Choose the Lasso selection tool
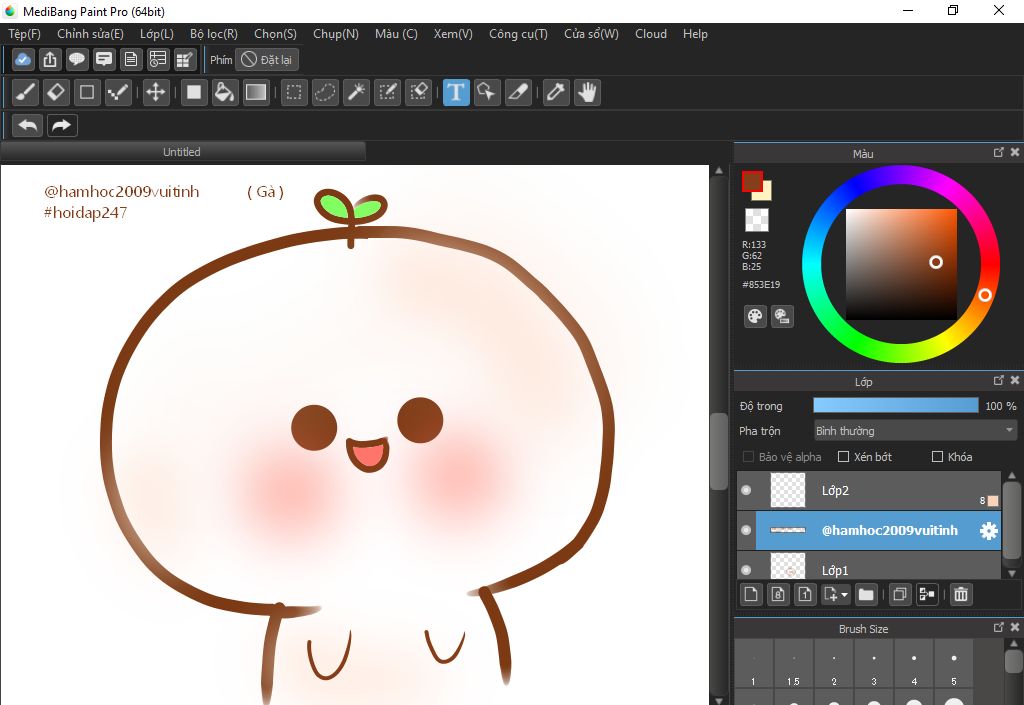1024x705 pixels. tap(325, 93)
